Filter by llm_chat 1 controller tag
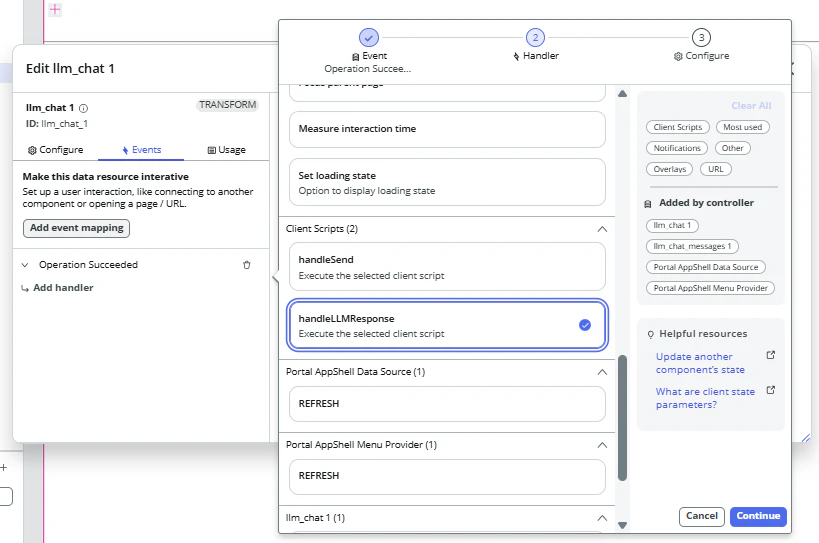The image size is (819, 543). click(672, 225)
